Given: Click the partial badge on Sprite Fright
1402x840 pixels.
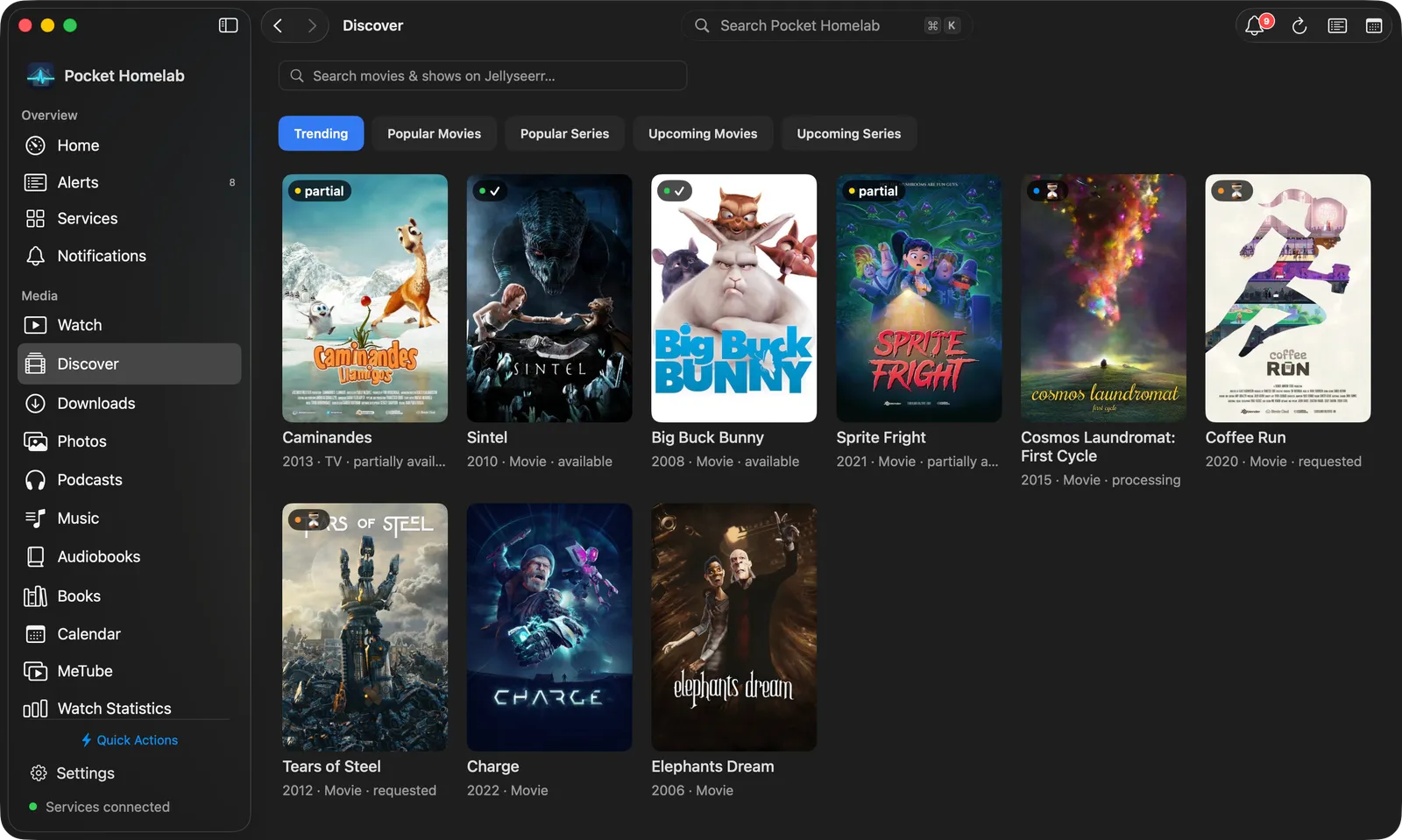Looking at the screenshot, I should [874, 191].
